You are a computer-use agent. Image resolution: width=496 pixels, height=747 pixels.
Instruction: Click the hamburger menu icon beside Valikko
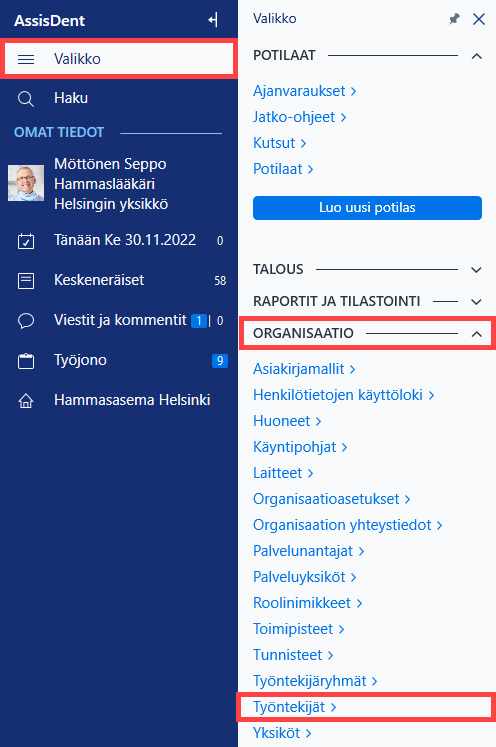click(x=26, y=59)
